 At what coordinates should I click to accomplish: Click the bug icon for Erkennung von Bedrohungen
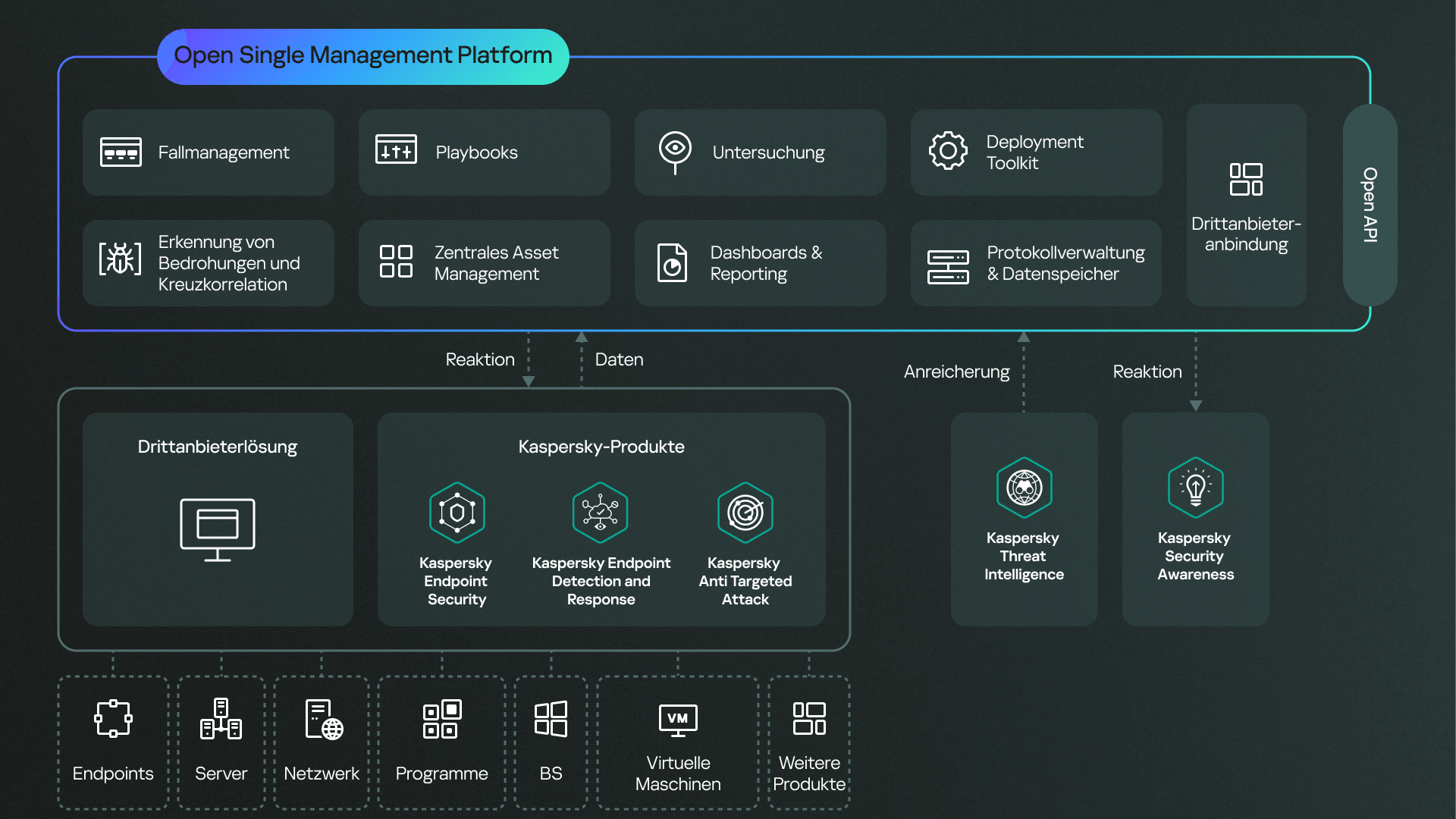[x=120, y=259]
